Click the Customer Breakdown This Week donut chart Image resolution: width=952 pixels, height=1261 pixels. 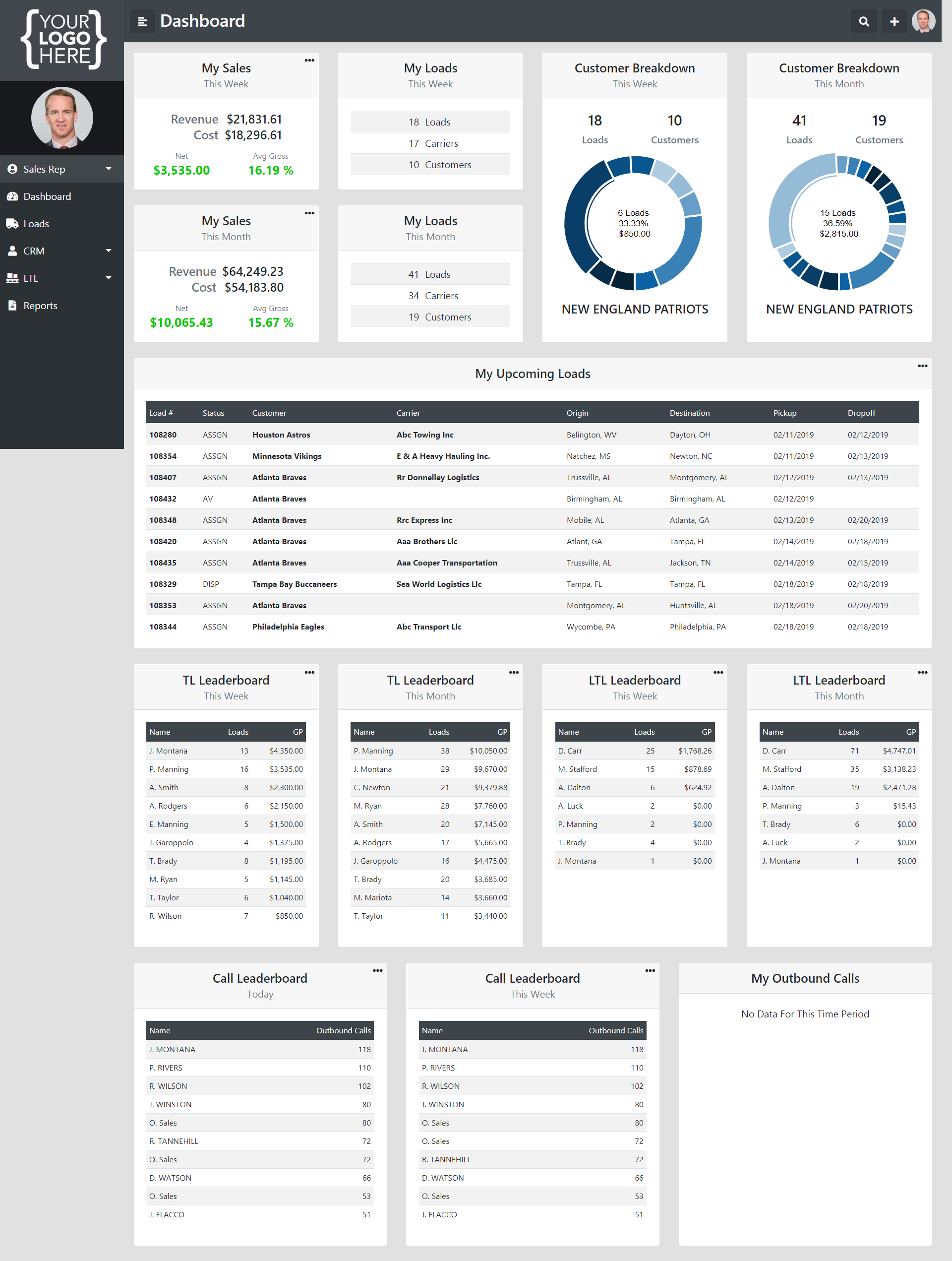tap(634, 223)
